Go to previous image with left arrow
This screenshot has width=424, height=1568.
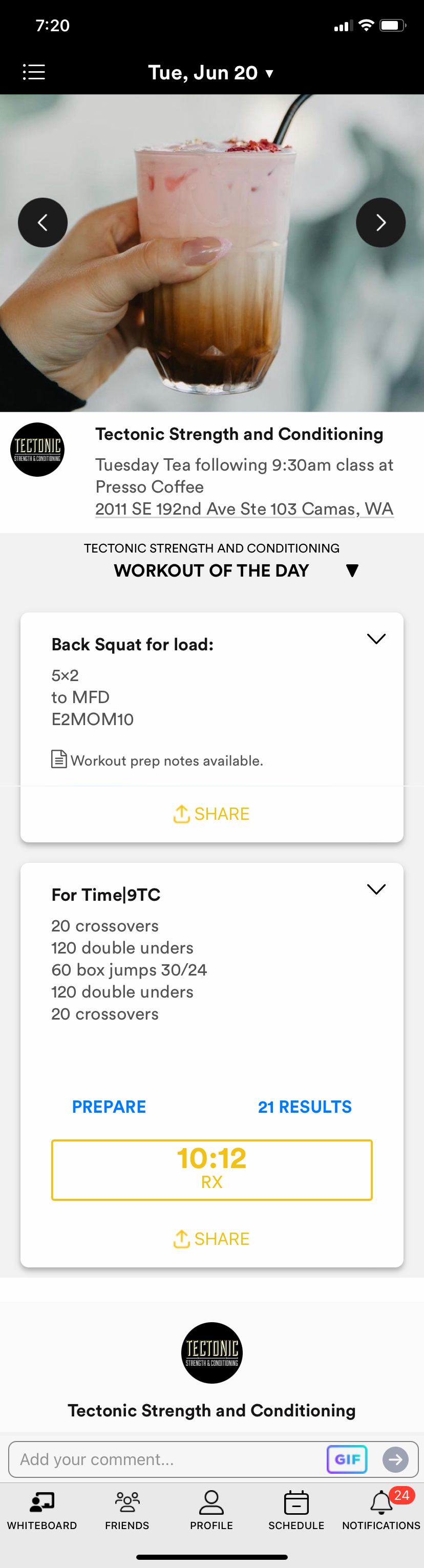(43, 222)
